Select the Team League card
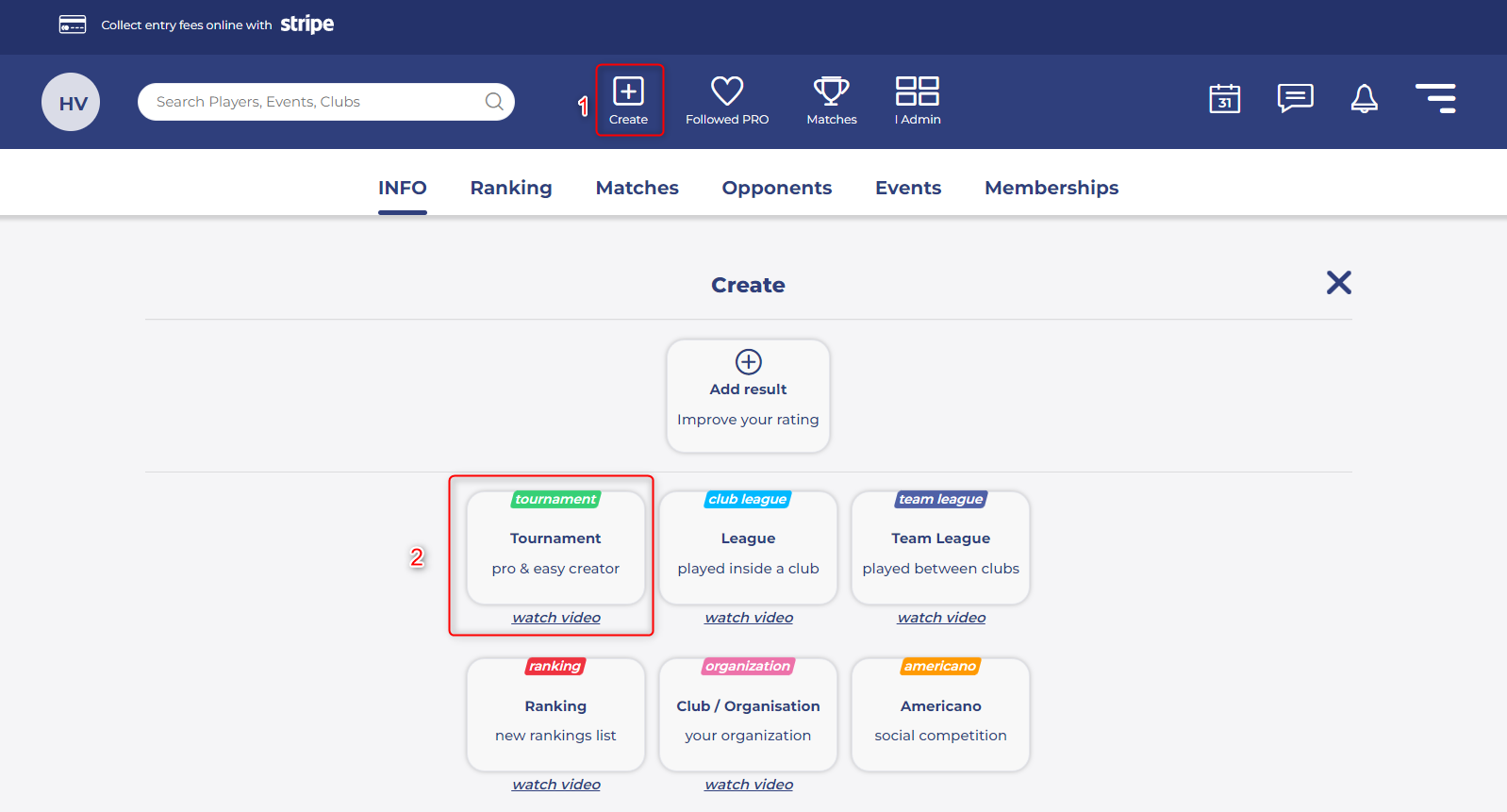 coord(940,548)
